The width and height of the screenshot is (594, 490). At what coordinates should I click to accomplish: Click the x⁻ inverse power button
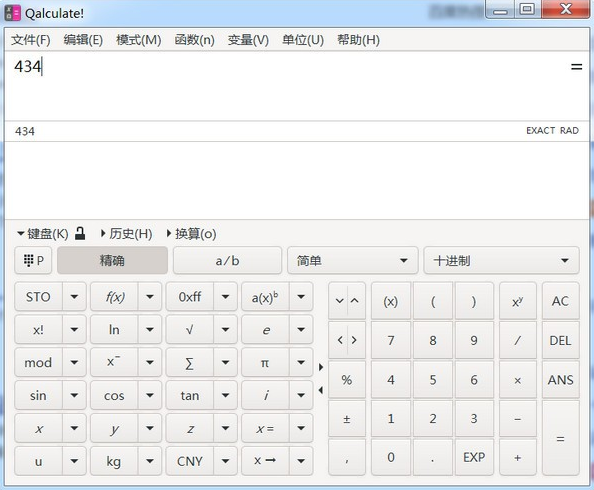pyautogui.click(x=114, y=363)
